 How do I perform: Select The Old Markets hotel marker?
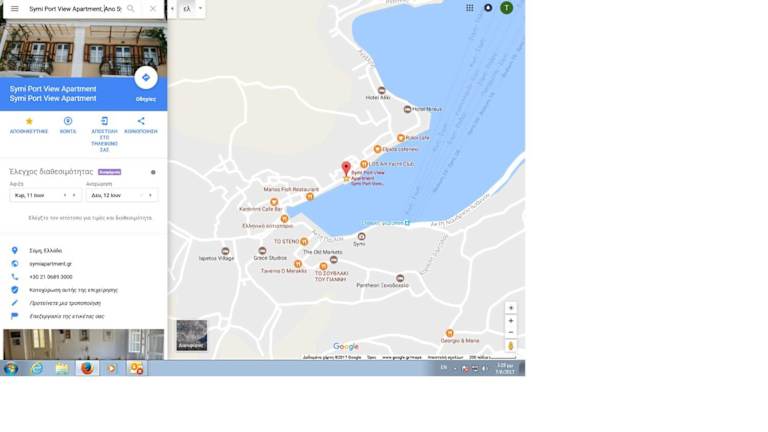[x=334, y=260]
